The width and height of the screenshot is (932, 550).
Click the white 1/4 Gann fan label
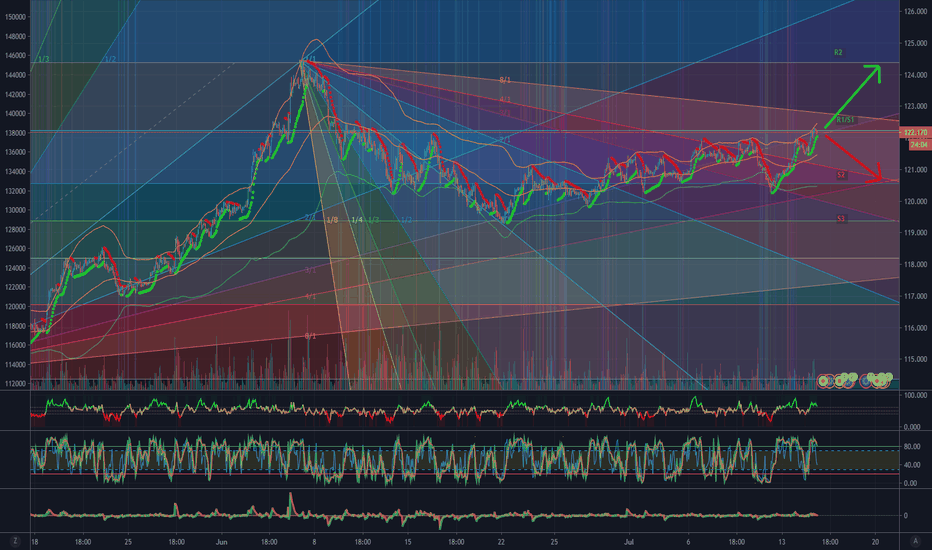357,220
